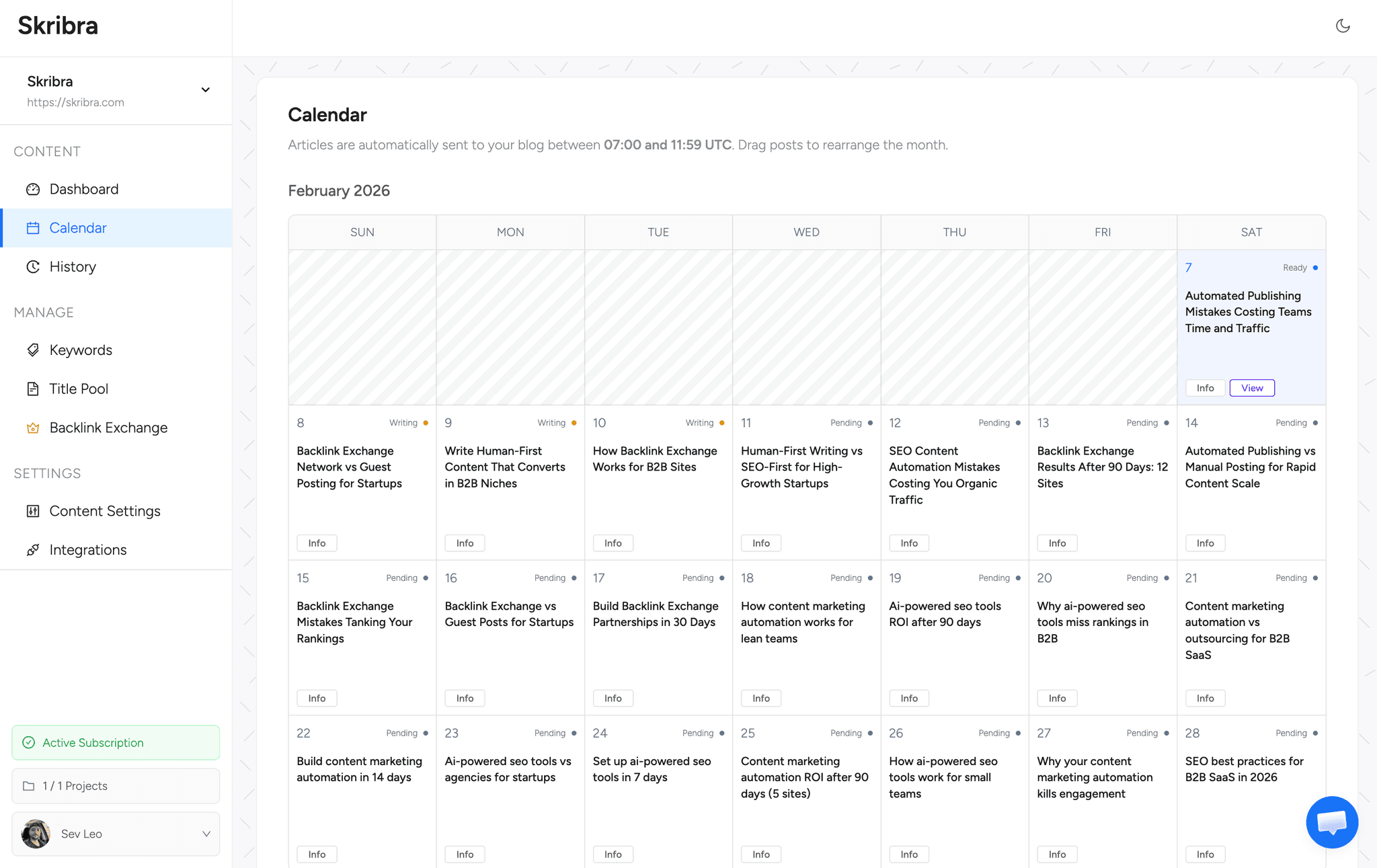Click Info under the February 8 post
The width and height of the screenshot is (1377, 868).
pyautogui.click(x=317, y=543)
